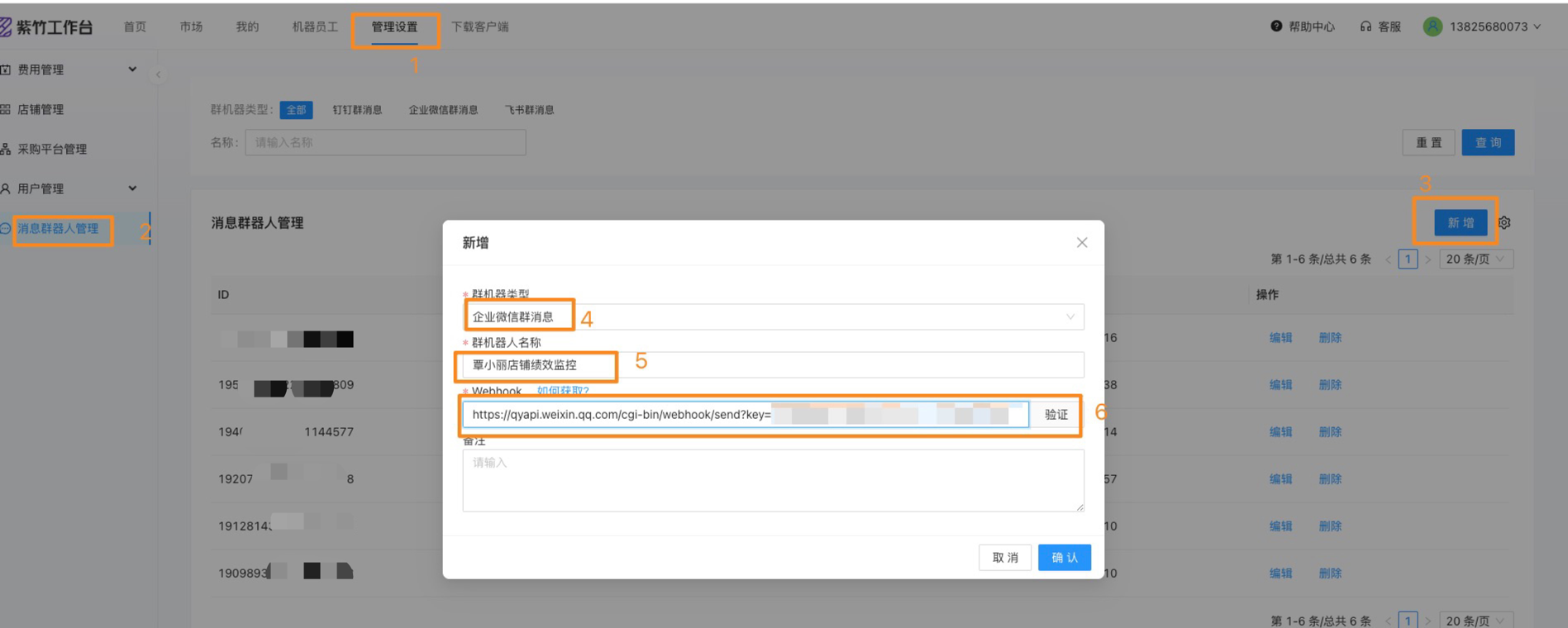Click the 备注 textarea

pos(773,481)
